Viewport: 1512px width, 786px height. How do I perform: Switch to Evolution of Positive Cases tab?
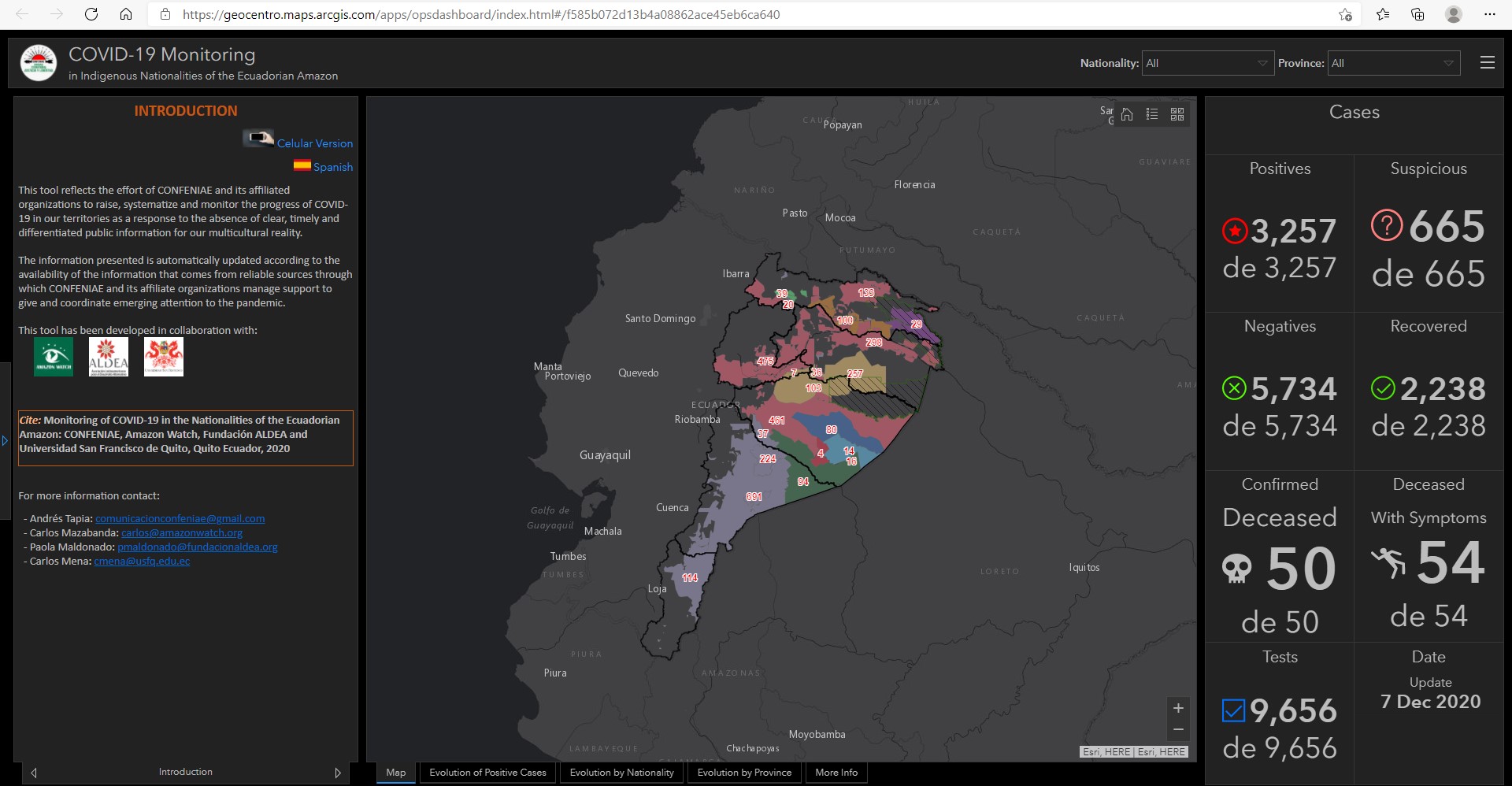487,773
